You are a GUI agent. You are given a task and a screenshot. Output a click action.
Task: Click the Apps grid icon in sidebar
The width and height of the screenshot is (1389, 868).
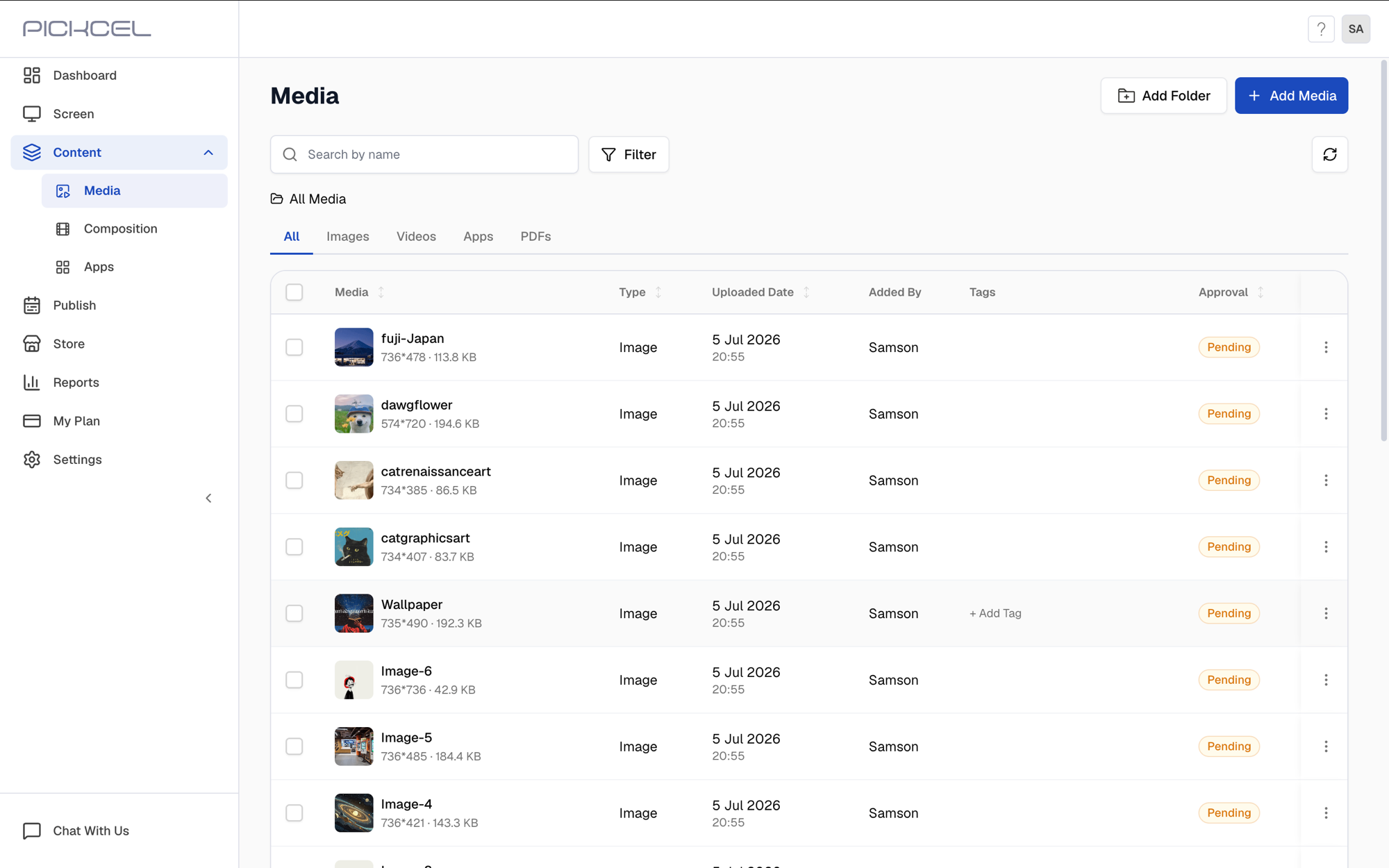63,267
